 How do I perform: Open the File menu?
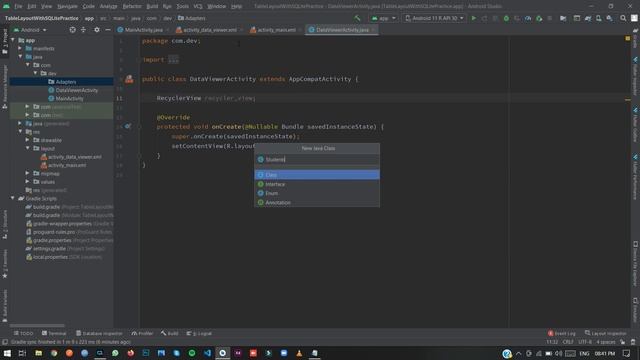(18, 6)
